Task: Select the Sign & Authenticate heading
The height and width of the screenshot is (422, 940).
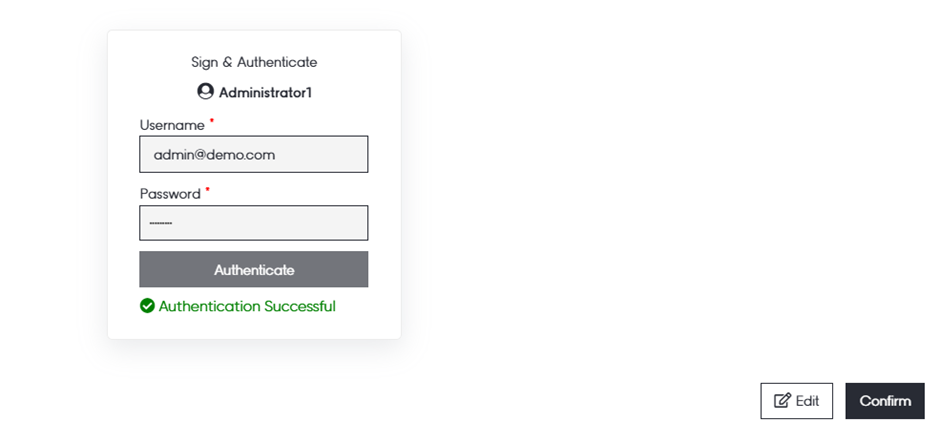Action: tap(254, 62)
